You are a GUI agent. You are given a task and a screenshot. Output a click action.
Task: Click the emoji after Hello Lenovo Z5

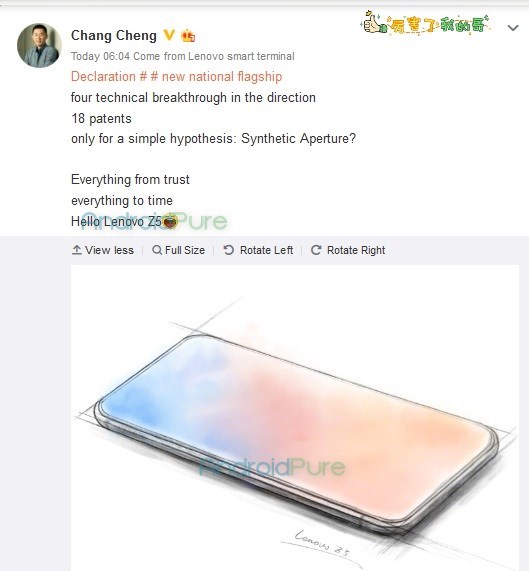(170, 221)
